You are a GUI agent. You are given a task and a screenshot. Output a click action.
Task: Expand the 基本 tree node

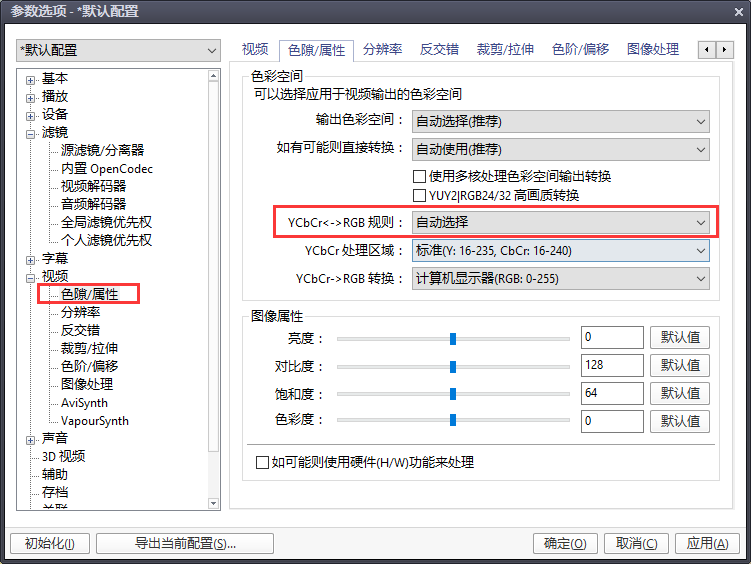pyautogui.click(x=30, y=80)
